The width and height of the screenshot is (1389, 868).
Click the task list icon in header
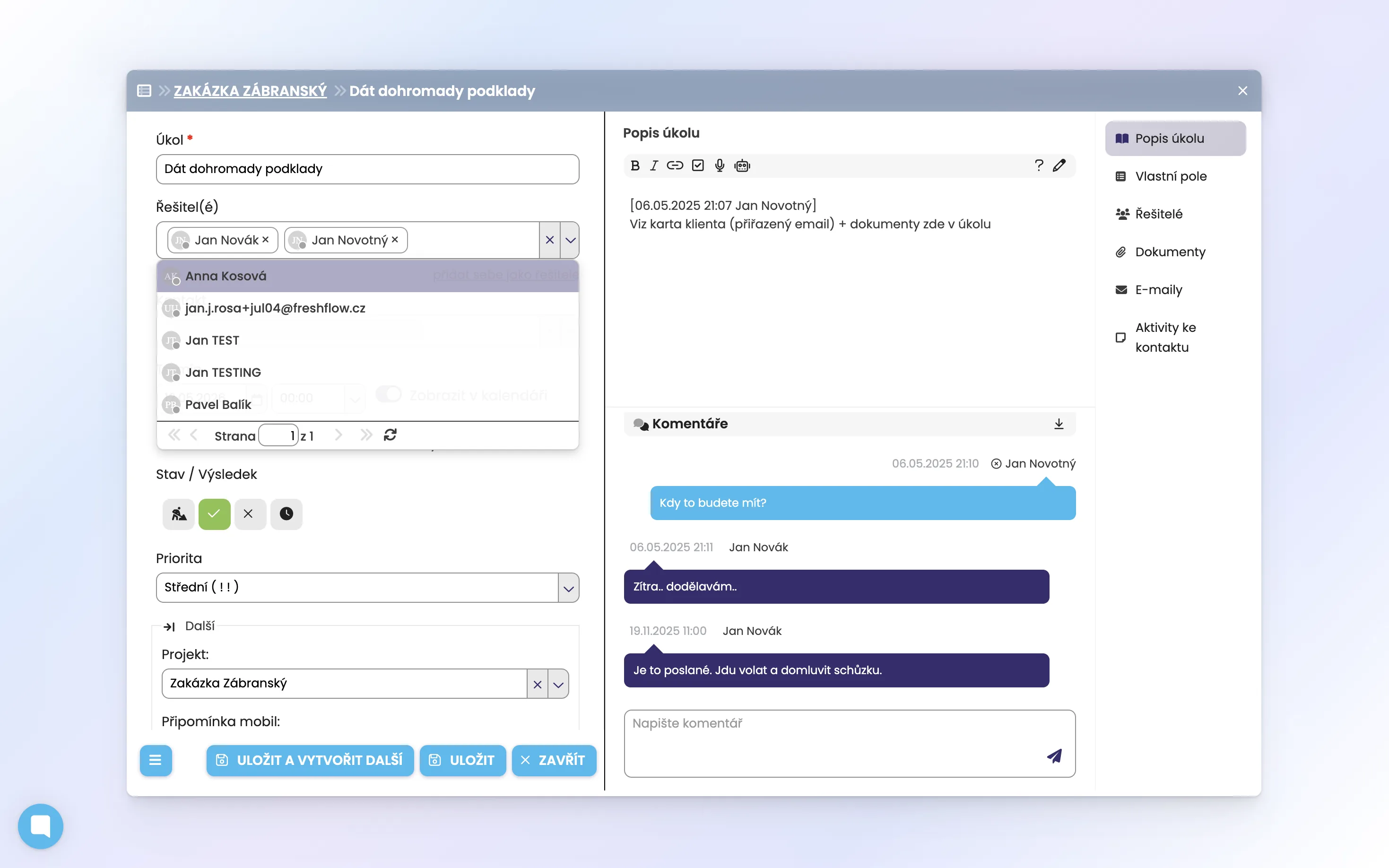[144, 91]
